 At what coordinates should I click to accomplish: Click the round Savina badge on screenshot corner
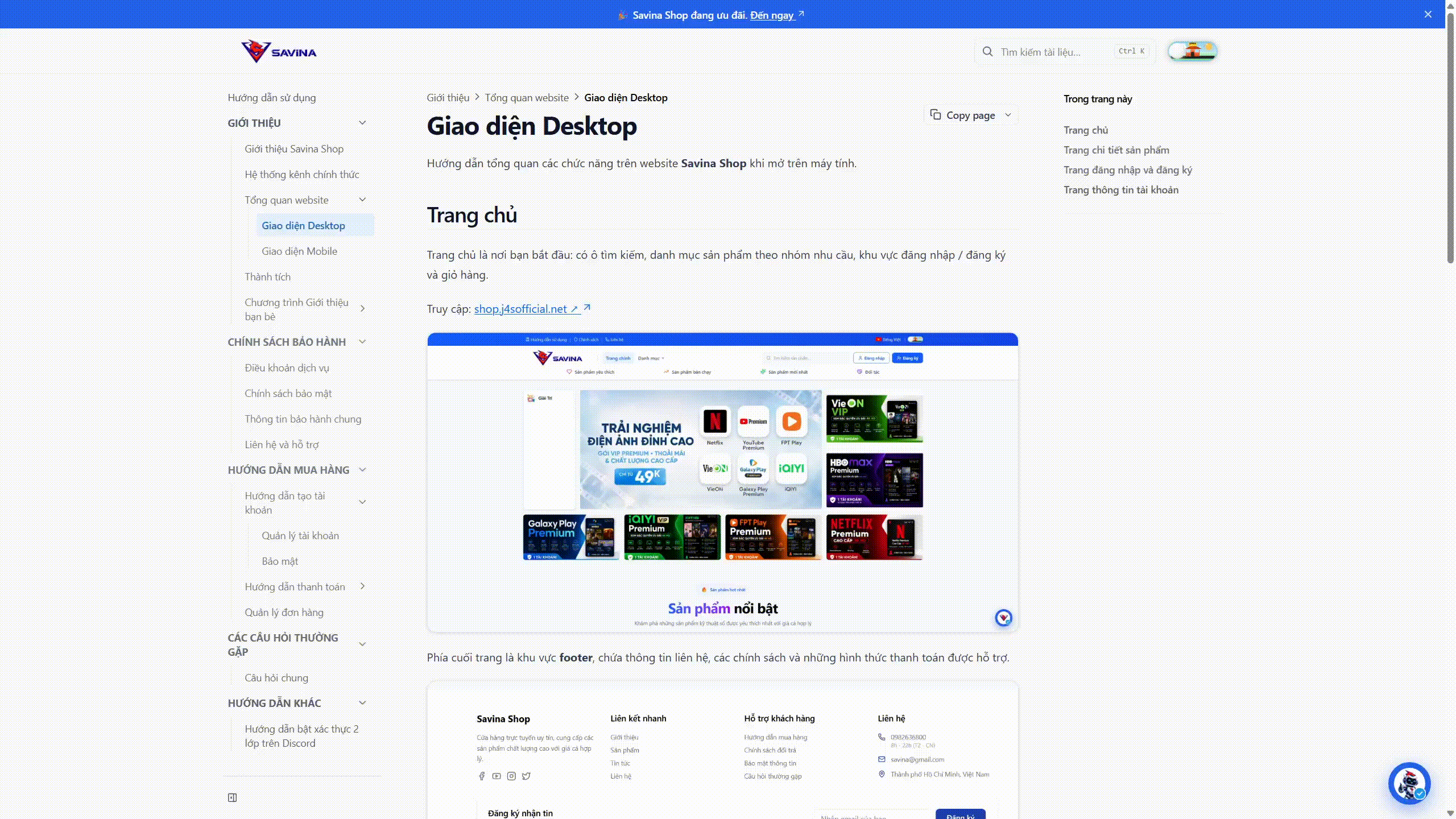[1003, 618]
